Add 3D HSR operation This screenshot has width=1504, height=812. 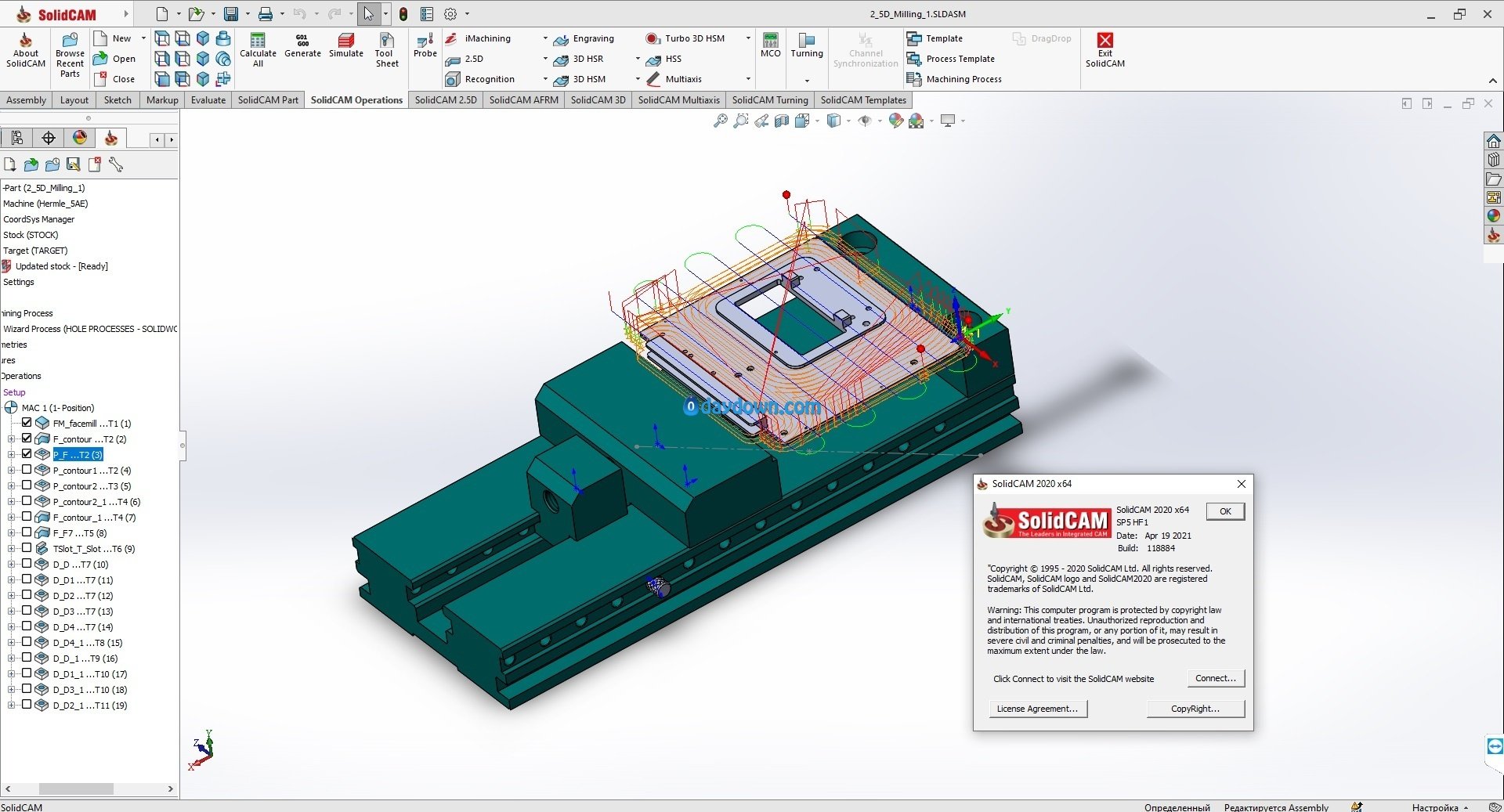(x=579, y=59)
